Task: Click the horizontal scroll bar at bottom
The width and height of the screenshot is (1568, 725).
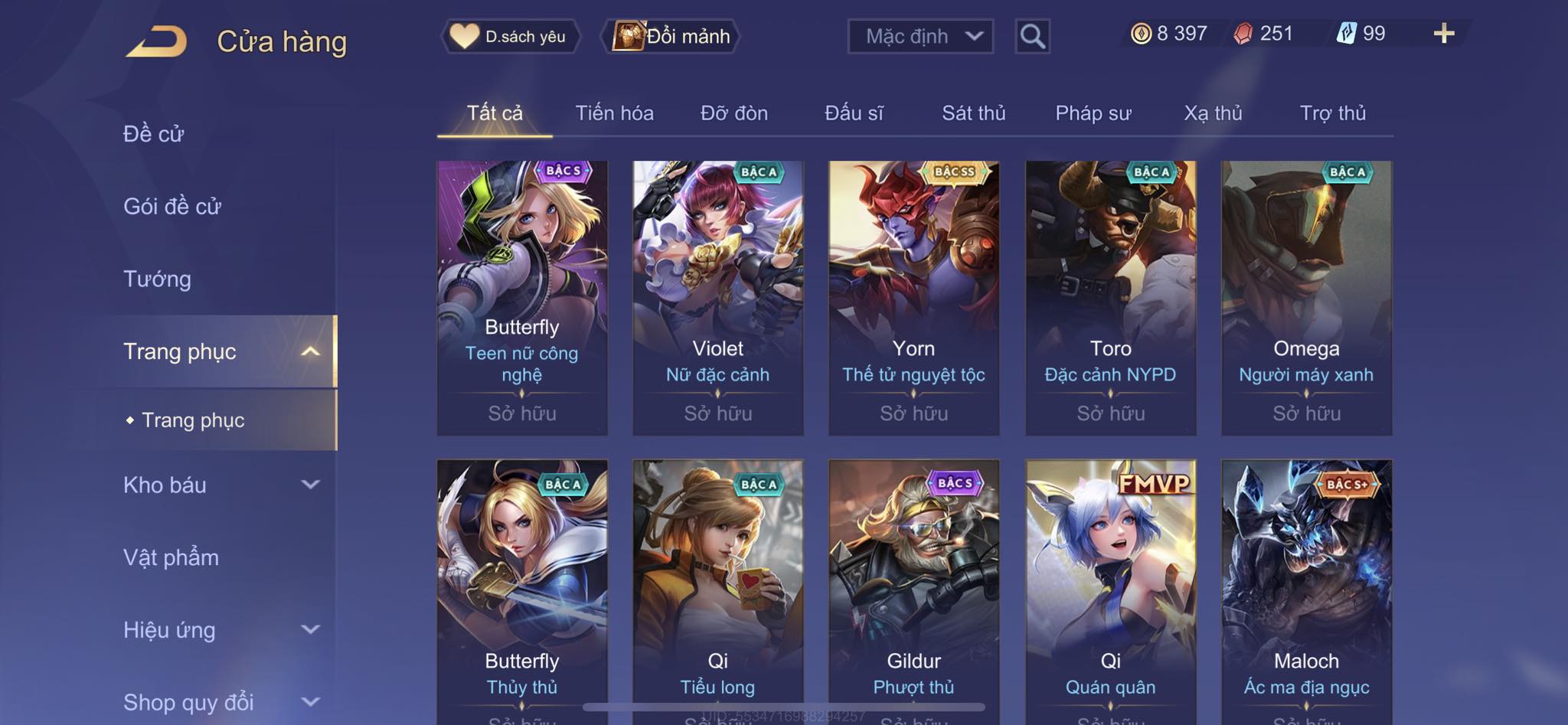Action: point(784,707)
